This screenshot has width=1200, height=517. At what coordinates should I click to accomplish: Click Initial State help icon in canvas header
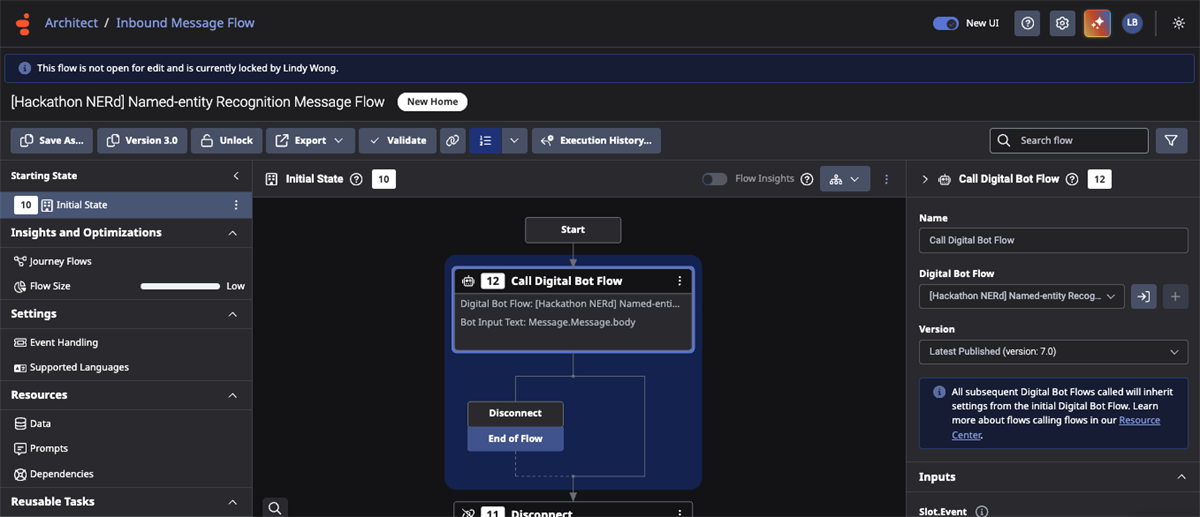pyautogui.click(x=356, y=179)
